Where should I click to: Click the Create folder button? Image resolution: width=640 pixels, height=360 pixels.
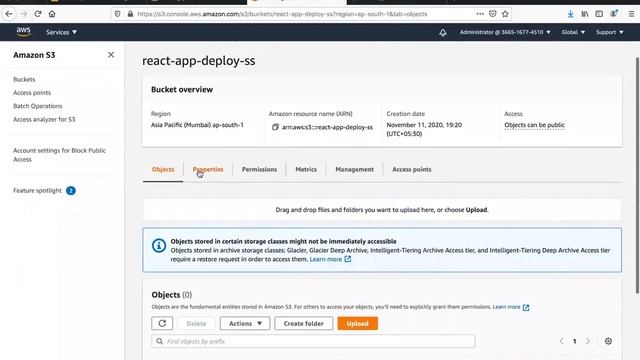[x=304, y=323]
